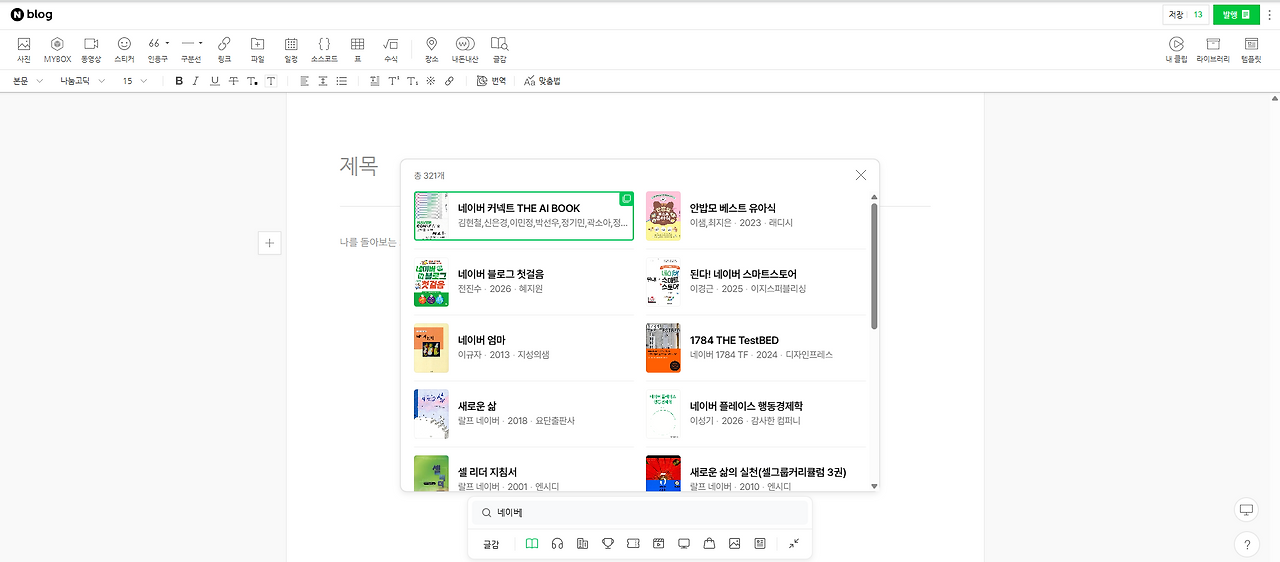
Task: Open the text color picker
Action: (252, 81)
